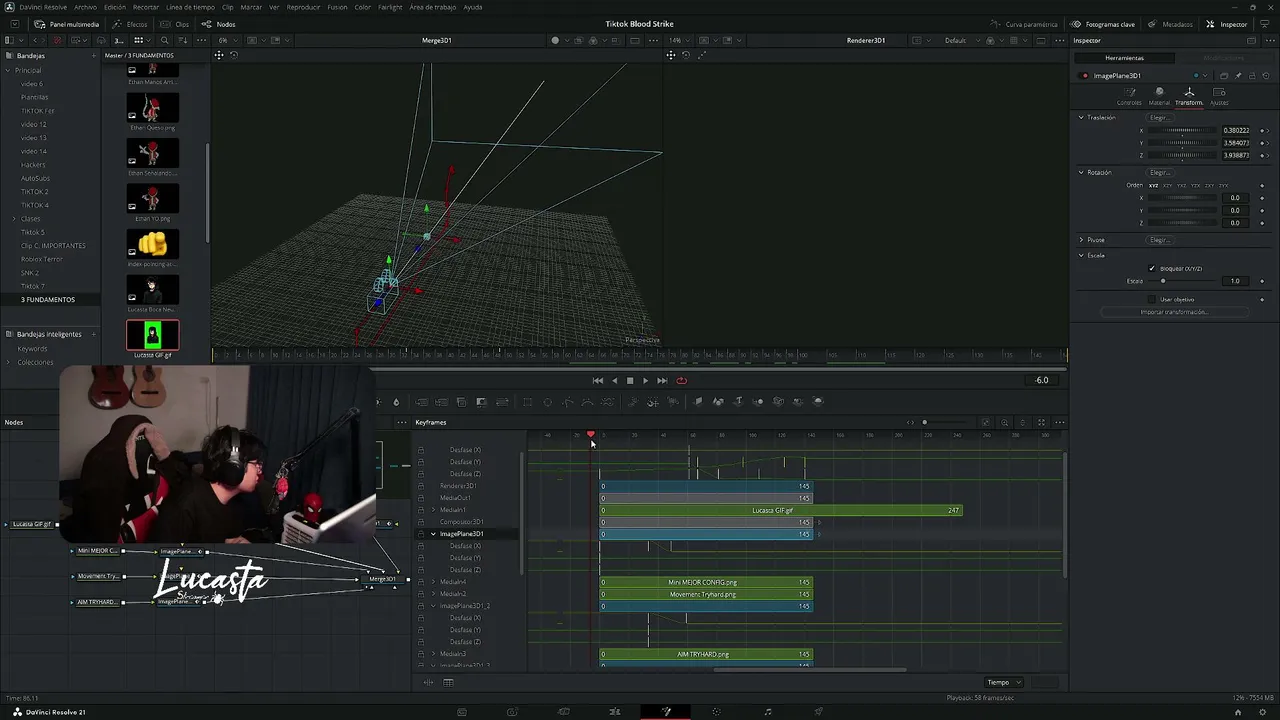
Task: Open the Archivo menu
Action: (x=86, y=7)
